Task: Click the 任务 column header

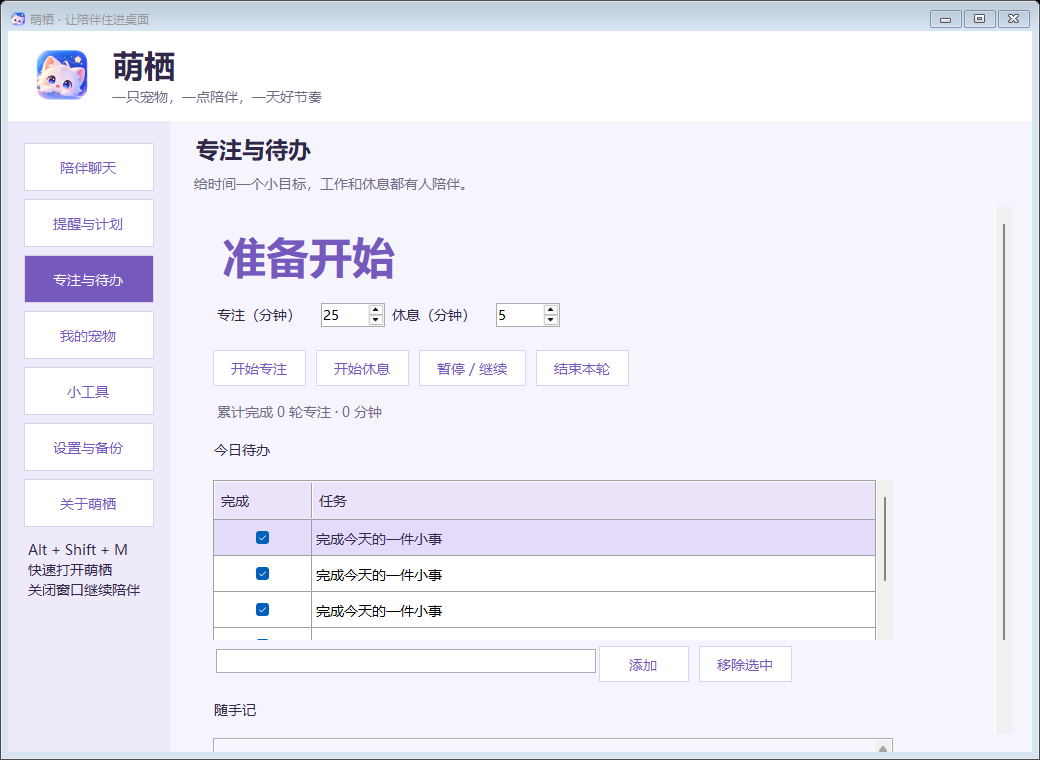Action: tap(594, 501)
